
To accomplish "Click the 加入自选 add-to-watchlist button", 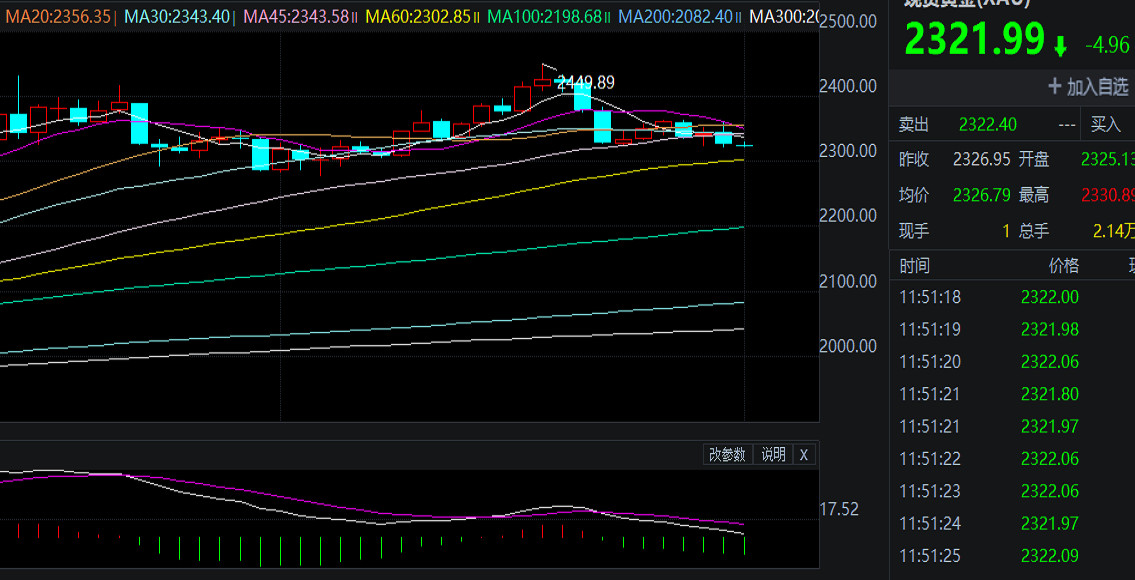I will coord(1088,87).
